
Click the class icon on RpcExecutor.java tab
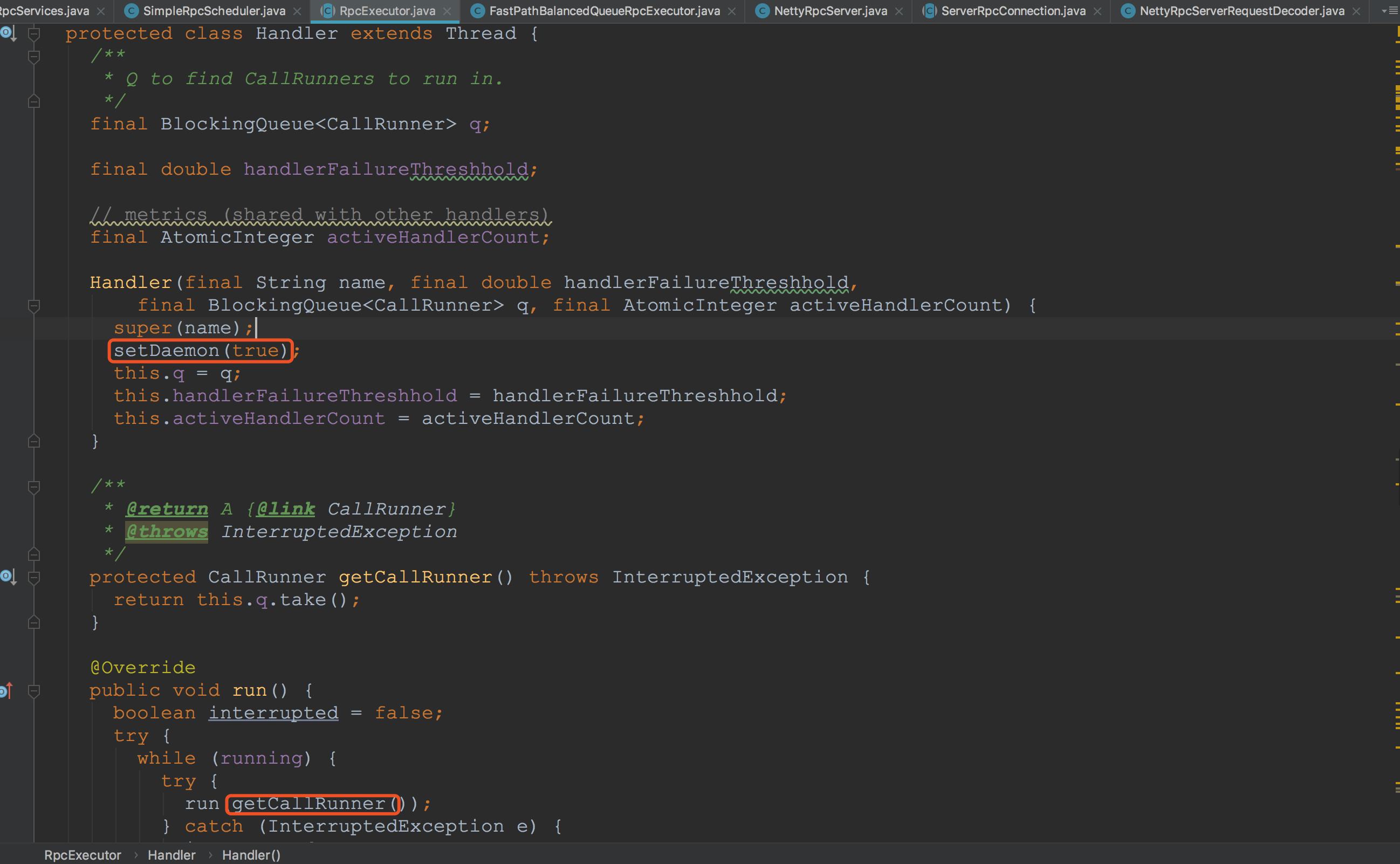[327, 11]
